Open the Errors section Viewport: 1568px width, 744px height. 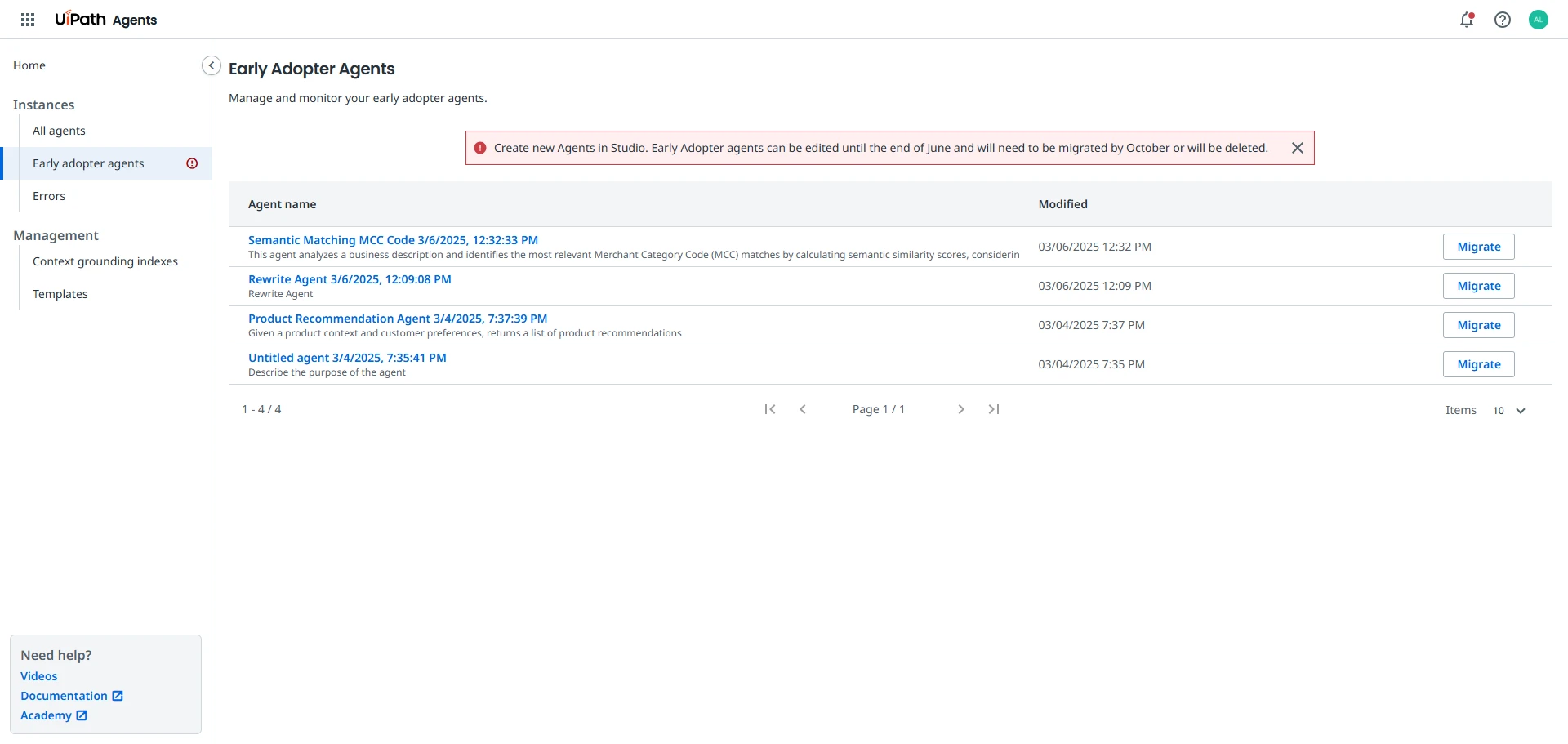point(49,196)
